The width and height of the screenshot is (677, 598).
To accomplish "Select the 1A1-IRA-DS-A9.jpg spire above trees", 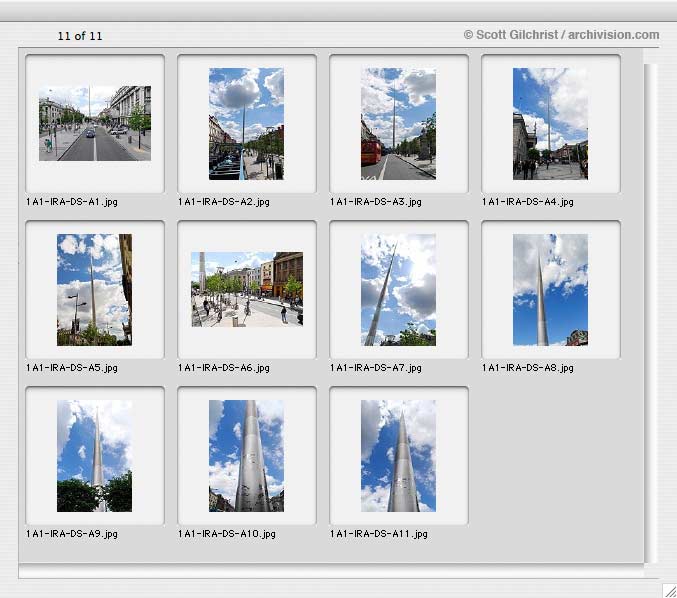I will [95, 456].
